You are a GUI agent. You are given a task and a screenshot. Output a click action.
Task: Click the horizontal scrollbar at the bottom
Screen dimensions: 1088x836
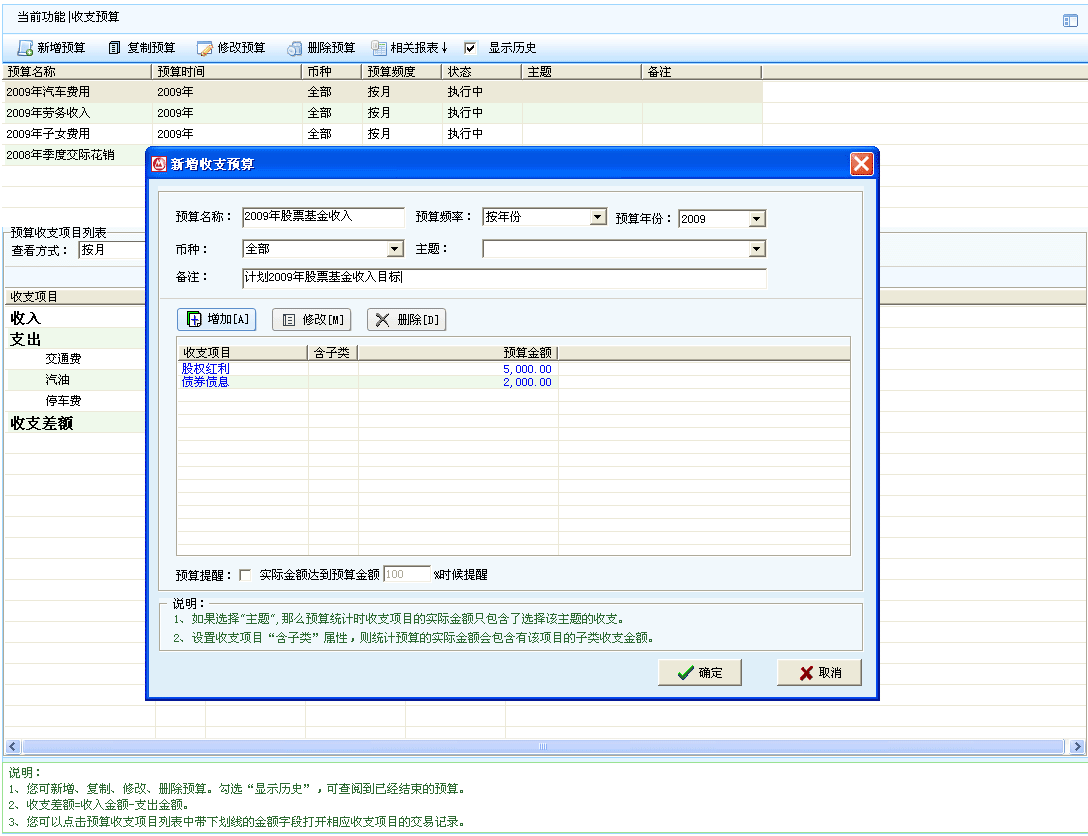tap(543, 747)
